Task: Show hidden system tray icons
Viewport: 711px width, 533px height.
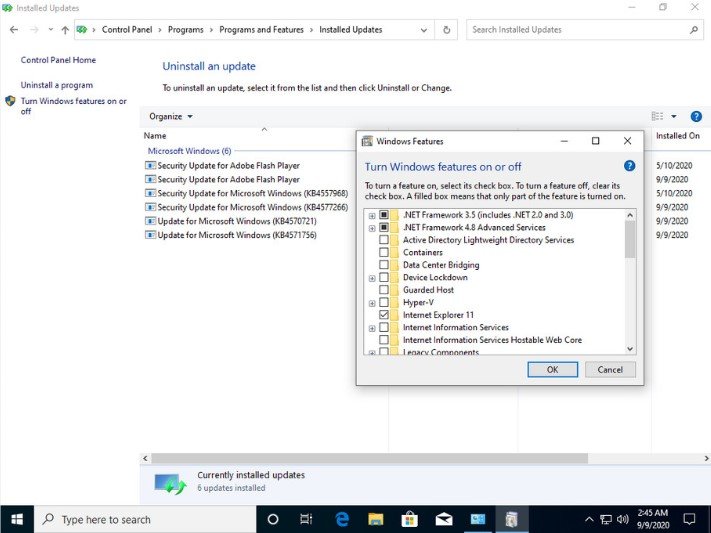Action: [x=589, y=520]
